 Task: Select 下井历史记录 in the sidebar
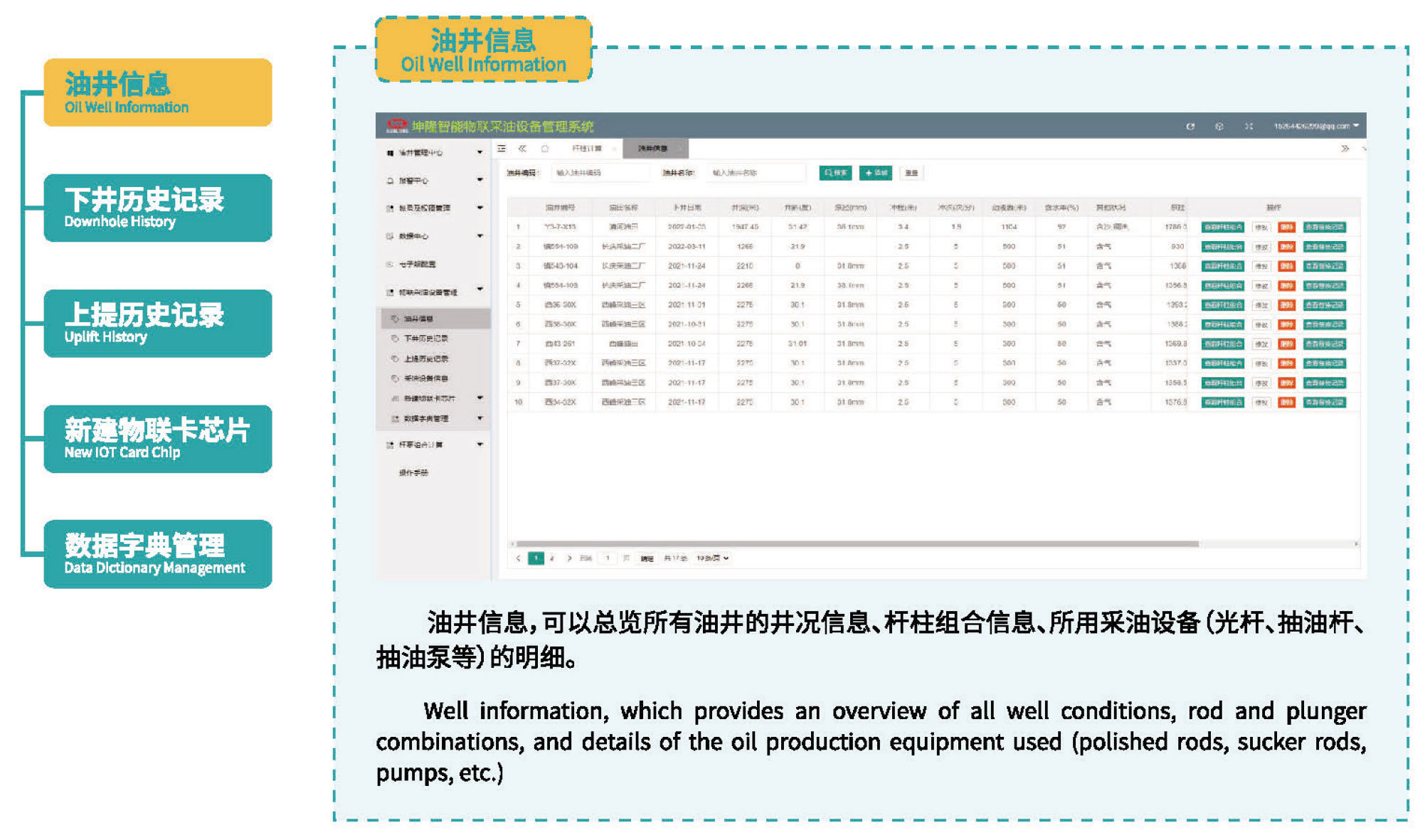click(x=425, y=339)
